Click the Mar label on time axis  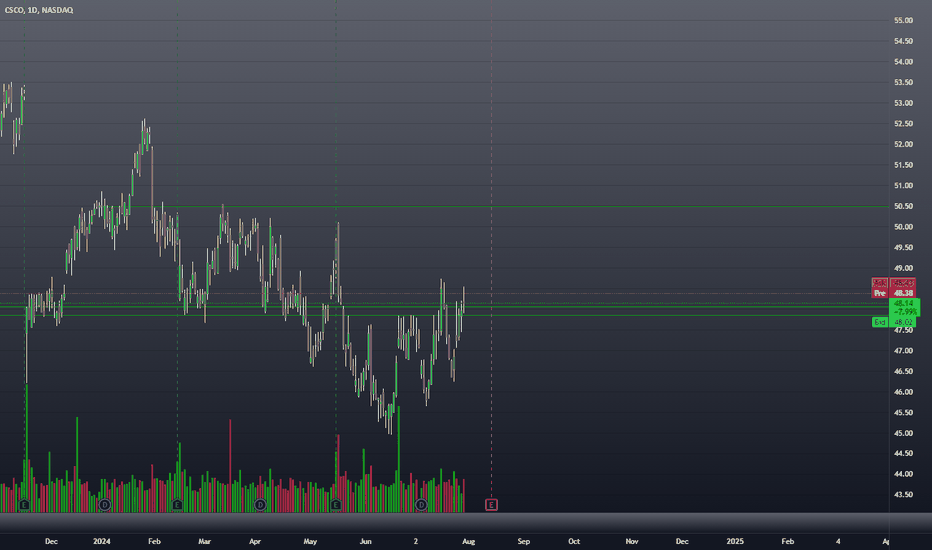pos(204,541)
